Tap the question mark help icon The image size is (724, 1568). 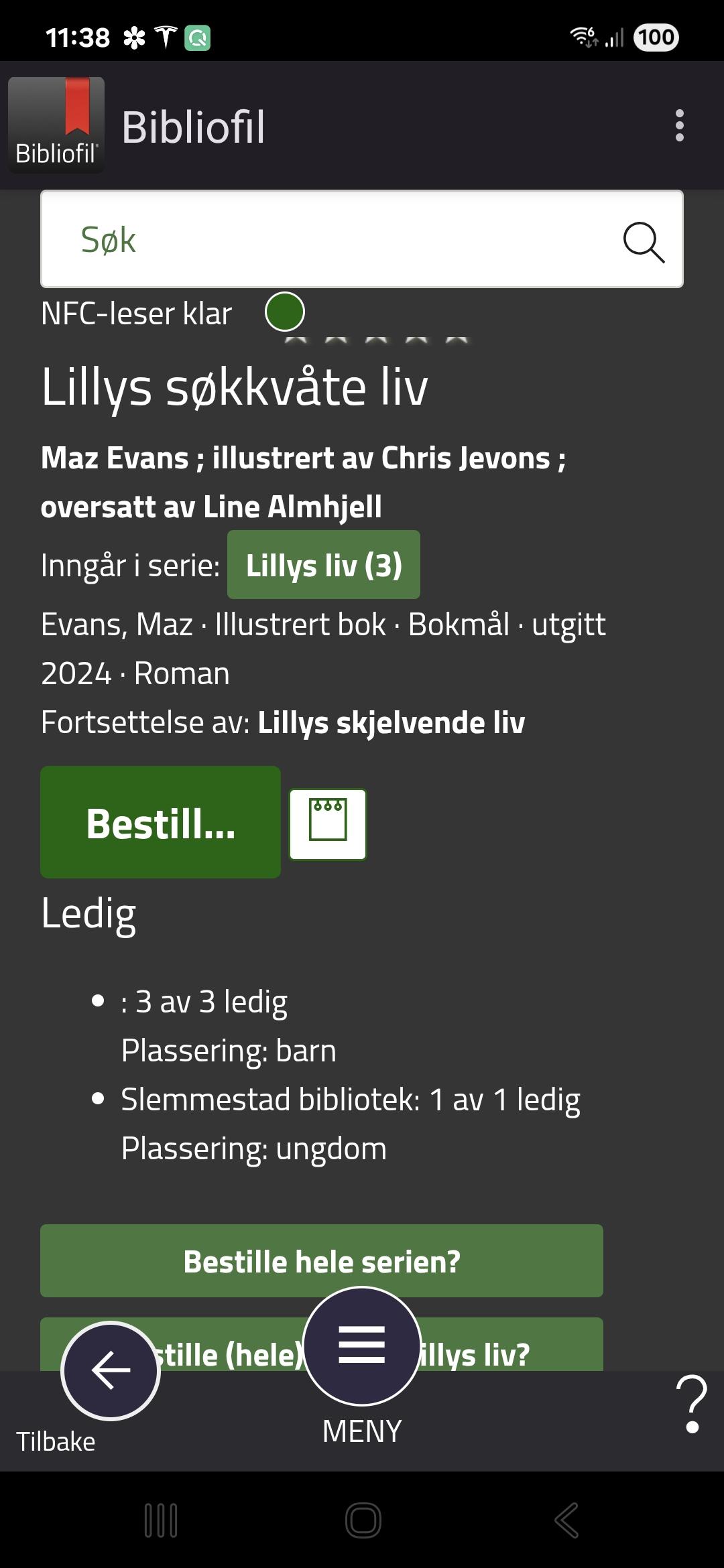pos(692,1404)
